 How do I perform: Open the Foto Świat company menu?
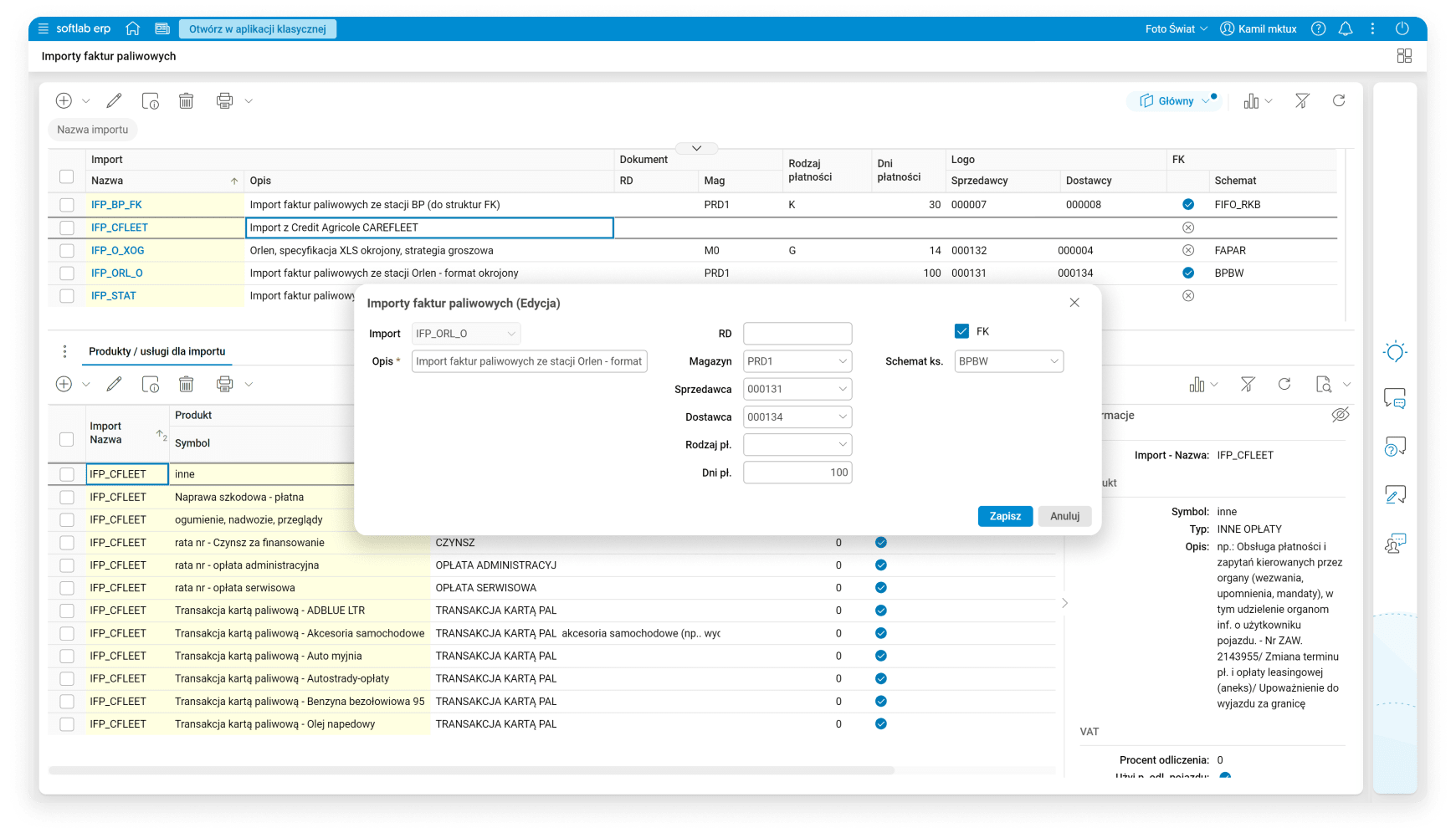pos(1176,28)
